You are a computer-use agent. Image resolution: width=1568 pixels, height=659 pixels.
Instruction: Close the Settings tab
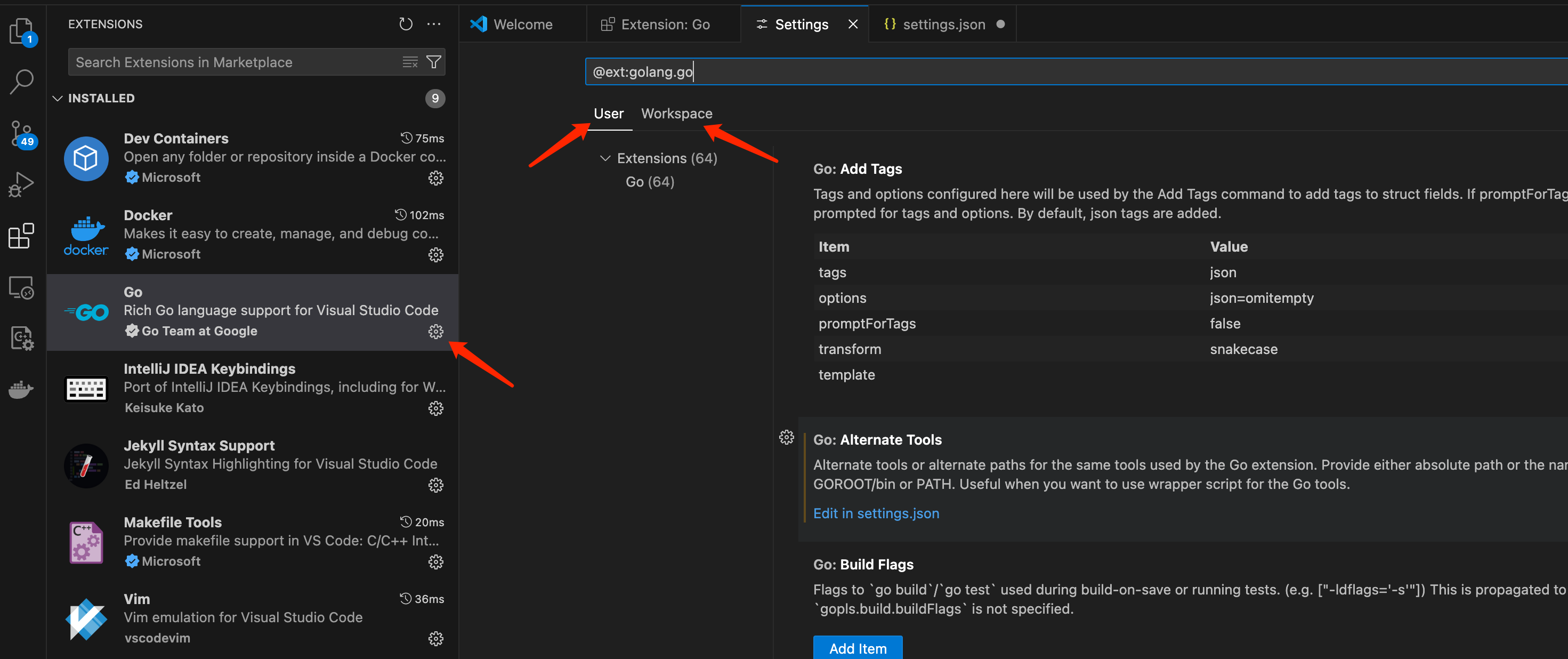(853, 24)
